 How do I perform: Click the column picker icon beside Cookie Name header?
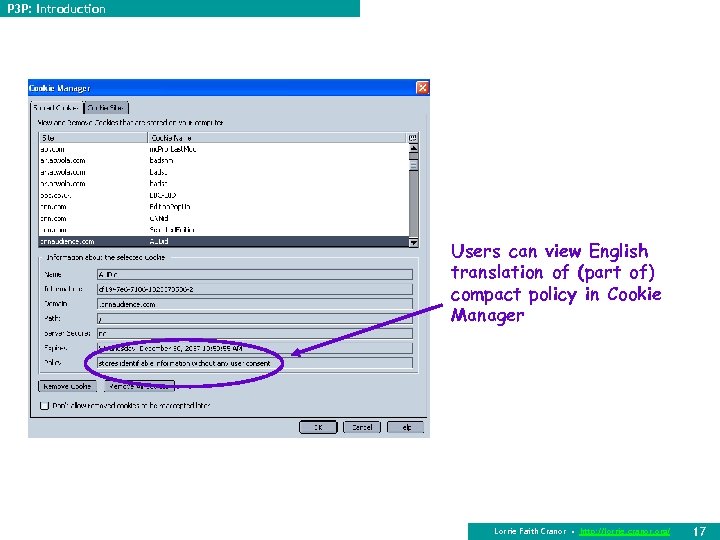(412, 138)
